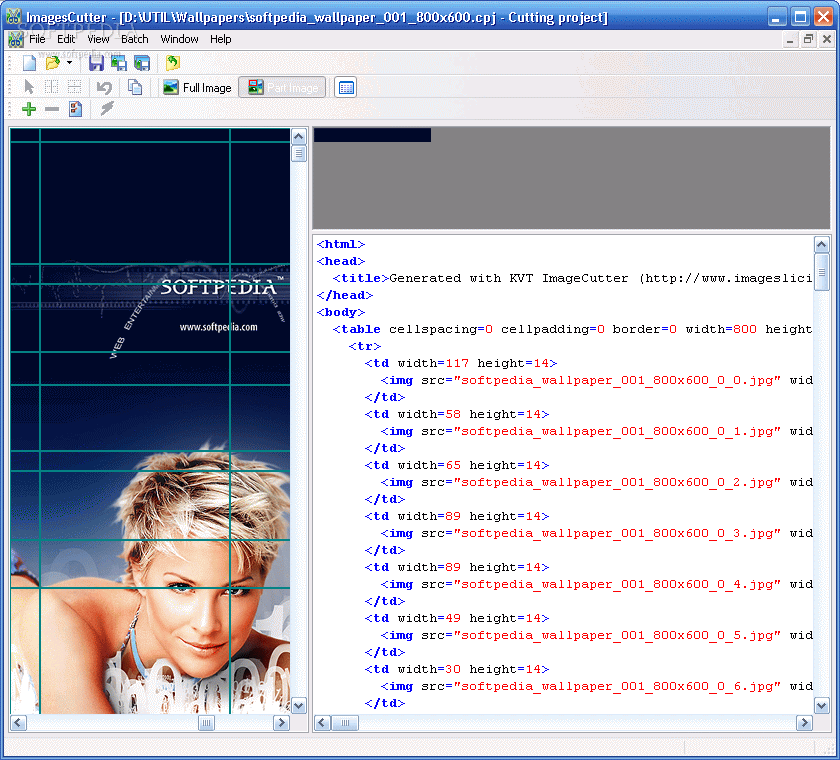Viewport: 840px width, 760px height.
Task: Click the <td width=65 height=14> line
Action: tap(456, 465)
